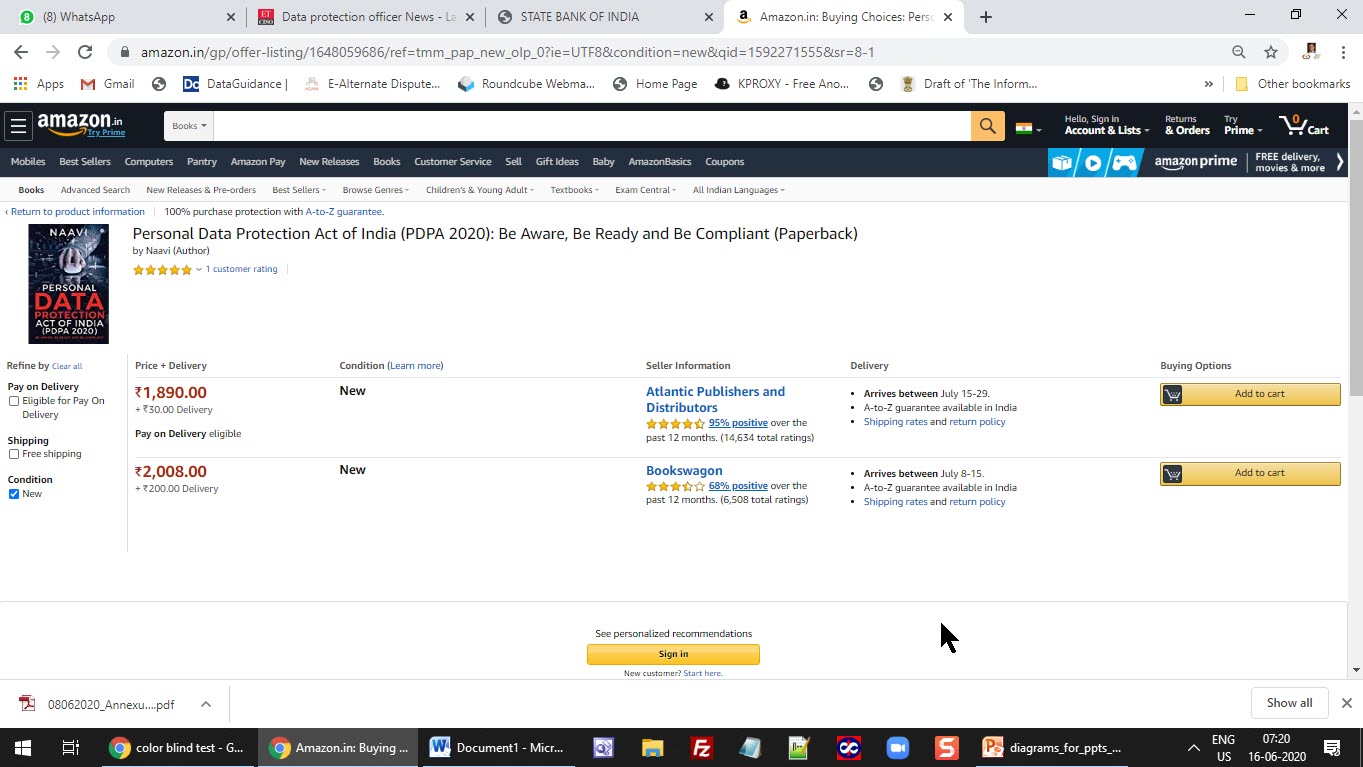Uncheck the New condition checkbox
The image size is (1363, 767).
pos(14,494)
